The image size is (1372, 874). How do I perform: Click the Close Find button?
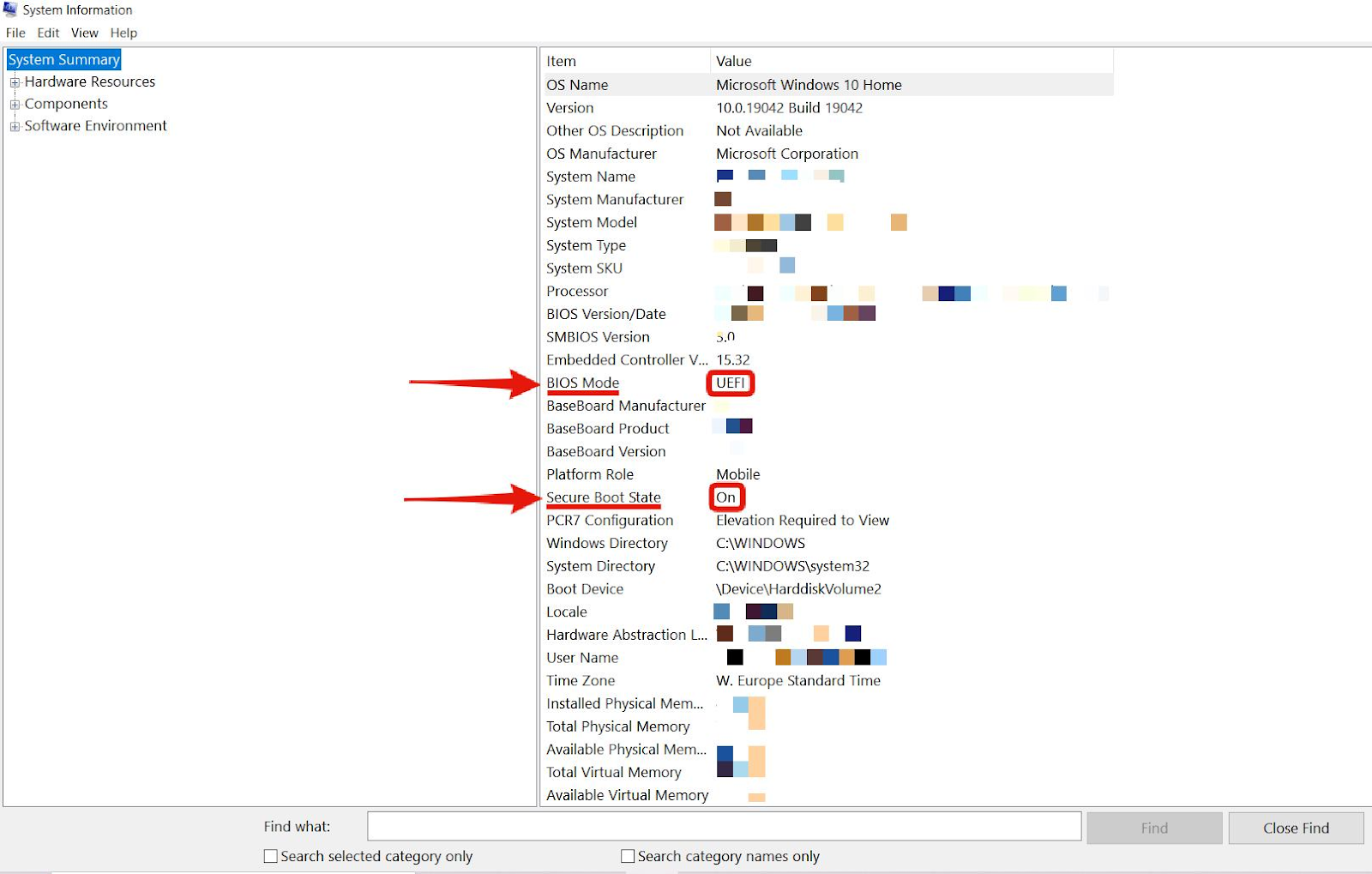[x=1295, y=828]
